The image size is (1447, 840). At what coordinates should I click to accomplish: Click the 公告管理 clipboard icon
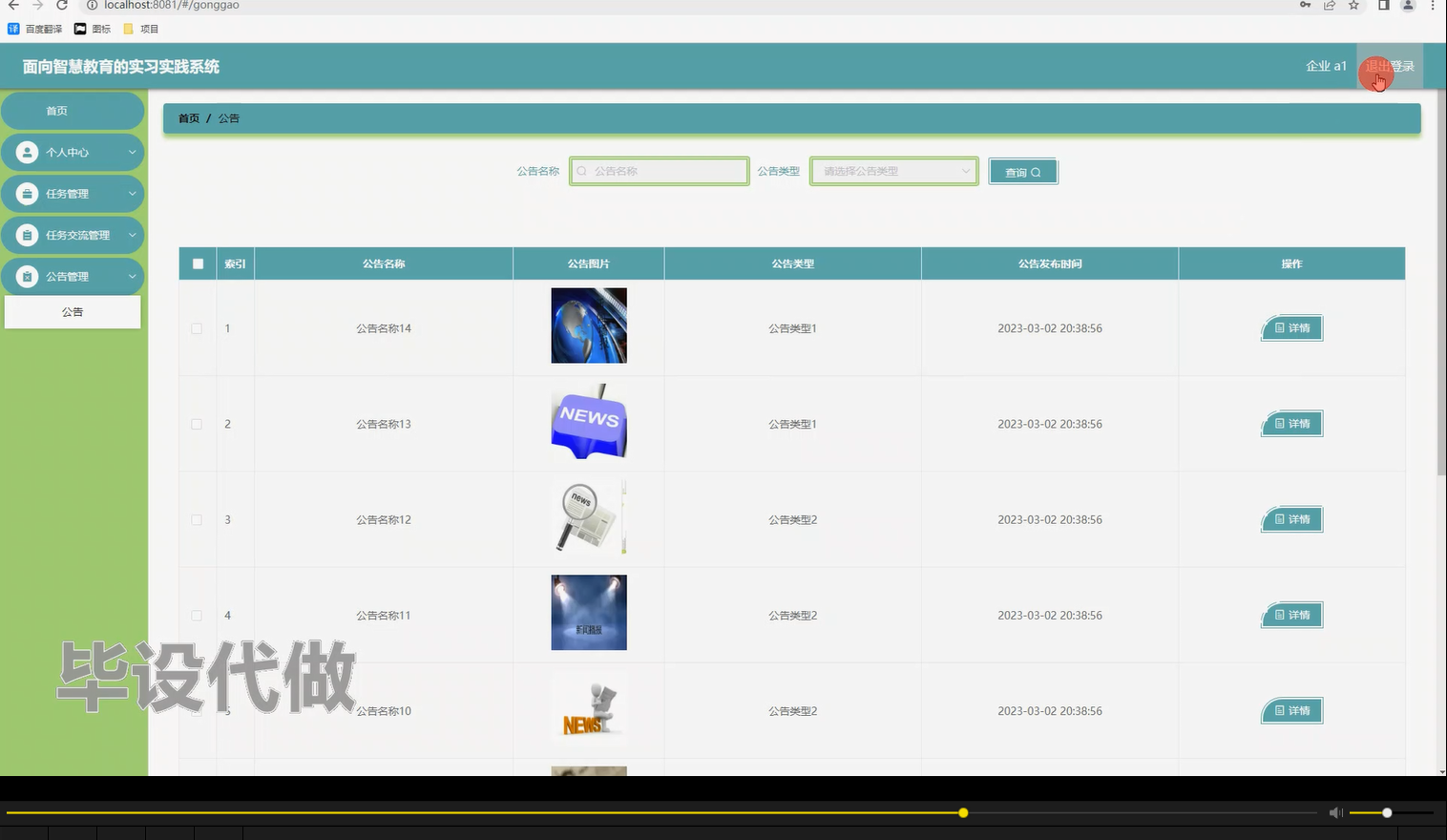[27, 277]
